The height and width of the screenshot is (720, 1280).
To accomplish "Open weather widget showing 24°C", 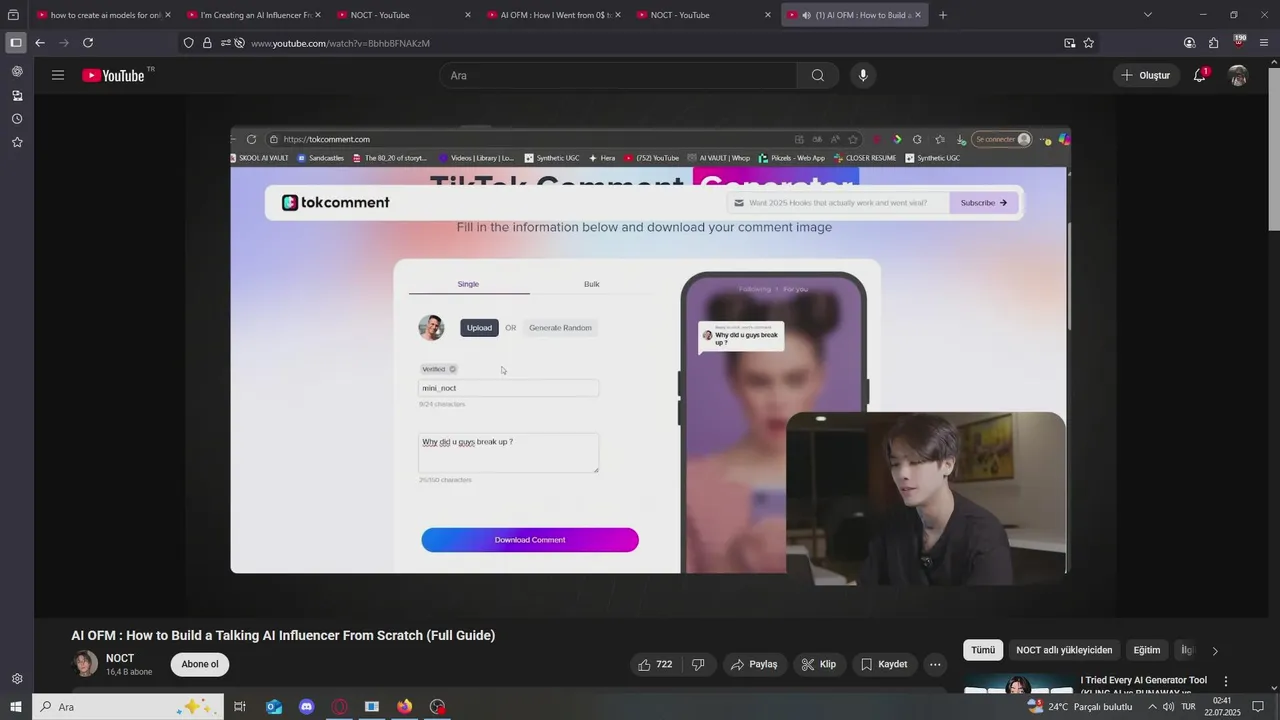I will pos(1081,707).
